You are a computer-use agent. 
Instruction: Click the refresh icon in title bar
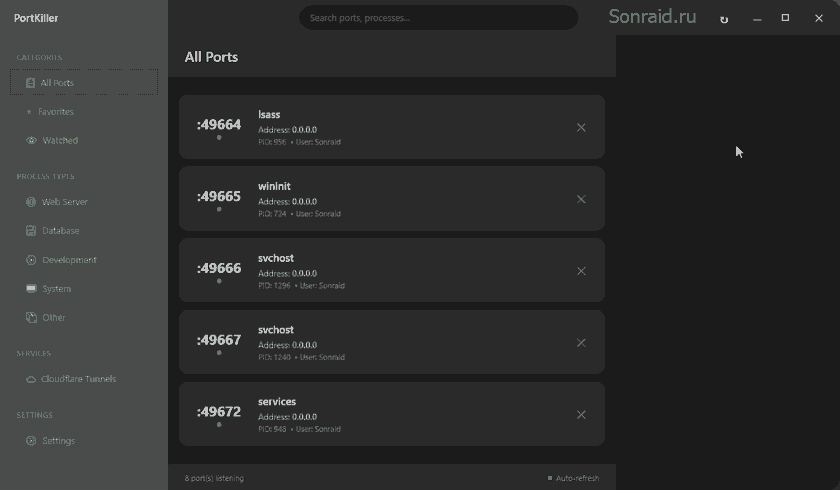tap(724, 19)
